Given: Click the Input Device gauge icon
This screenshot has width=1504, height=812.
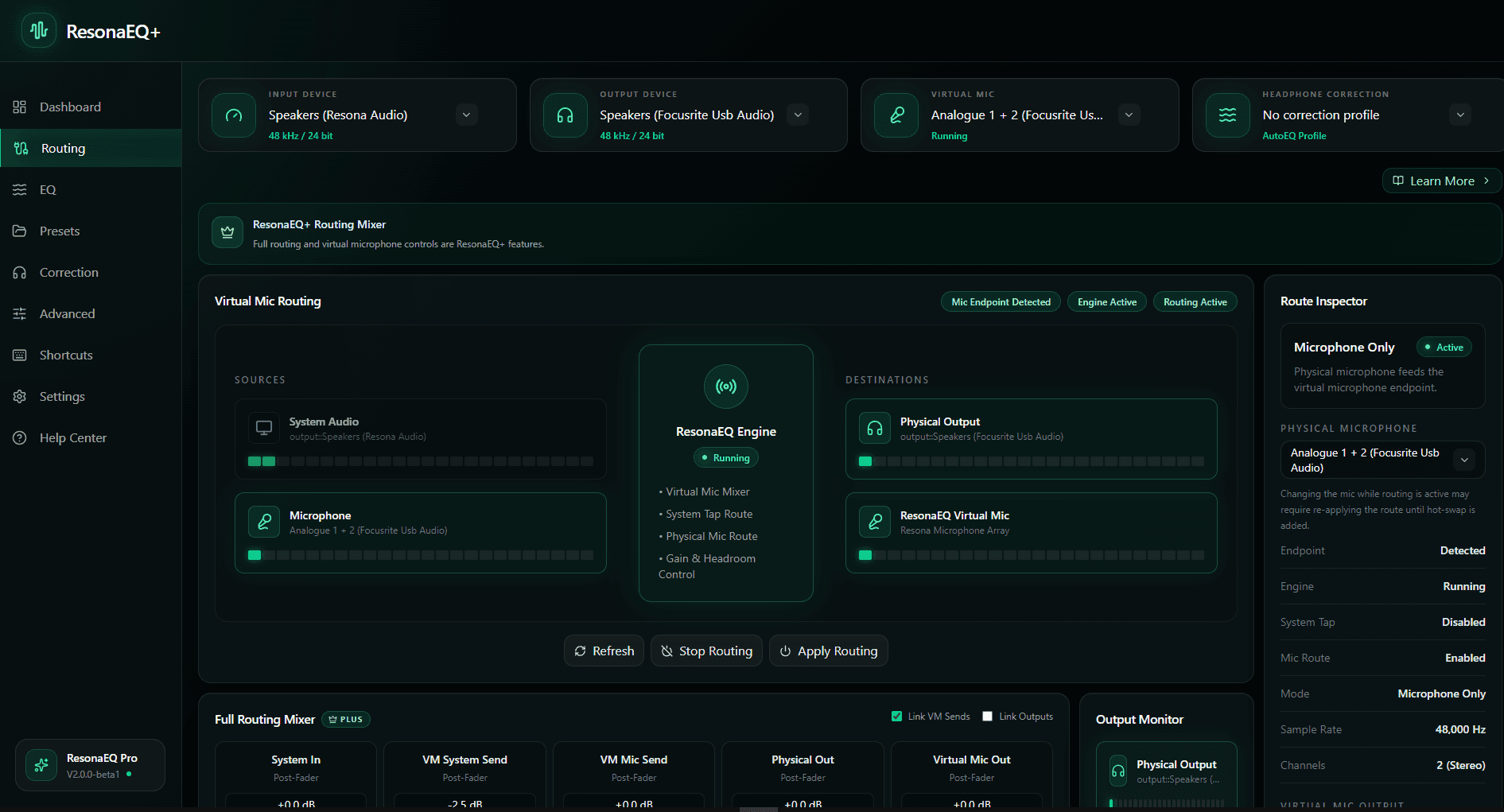Looking at the screenshot, I should pyautogui.click(x=234, y=115).
